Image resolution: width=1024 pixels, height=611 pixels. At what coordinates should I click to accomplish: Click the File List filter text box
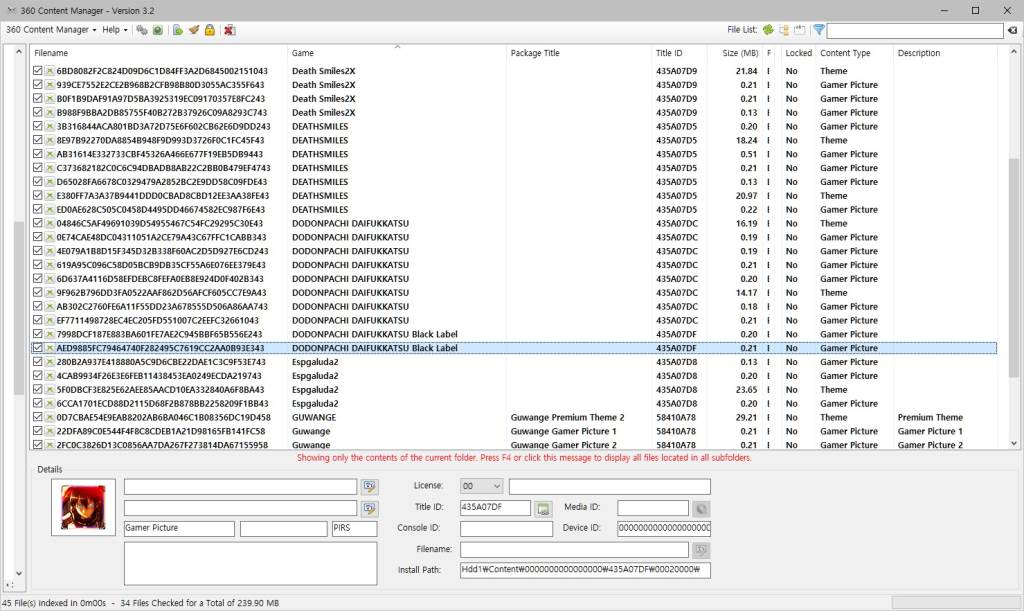coord(915,30)
